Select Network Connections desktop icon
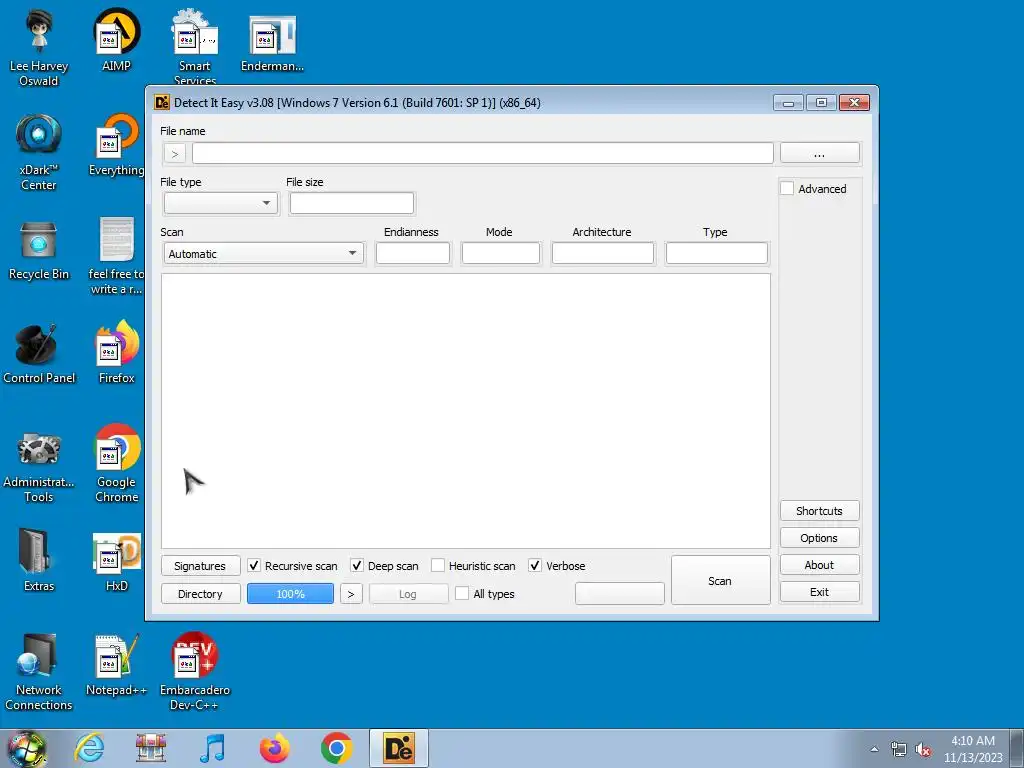The height and width of the screenshot is (768, 1024). 39,671
